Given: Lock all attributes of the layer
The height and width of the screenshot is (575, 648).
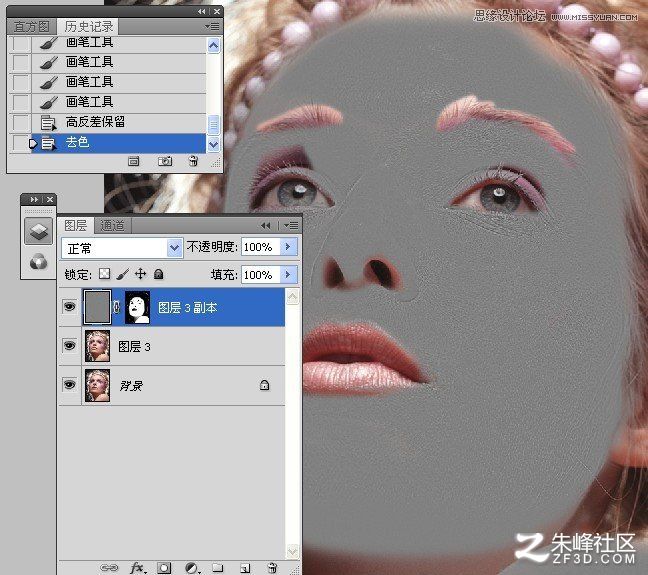Looking at the screenshot, I should [158, 274].
